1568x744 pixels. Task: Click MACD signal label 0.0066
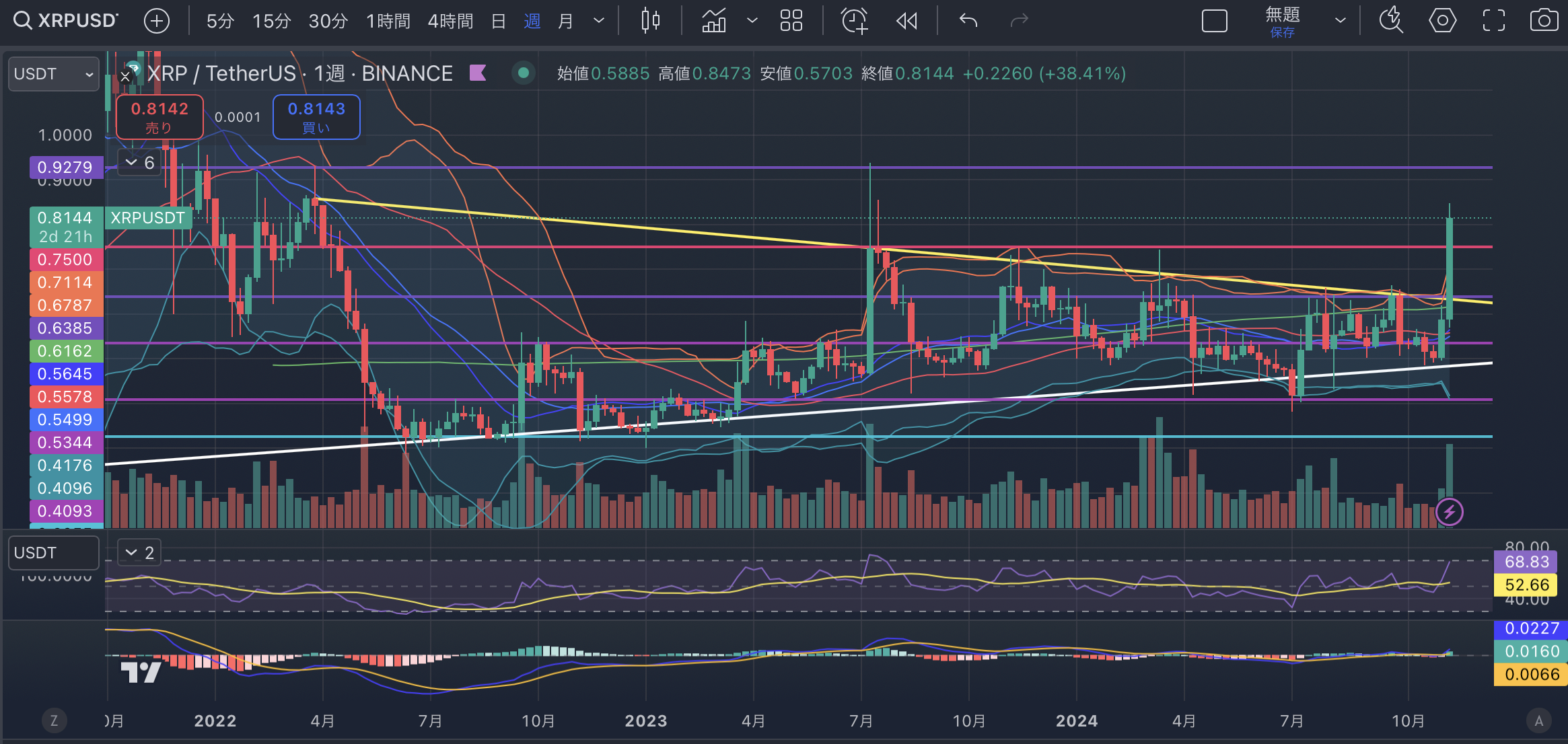tap(1532, 674)
